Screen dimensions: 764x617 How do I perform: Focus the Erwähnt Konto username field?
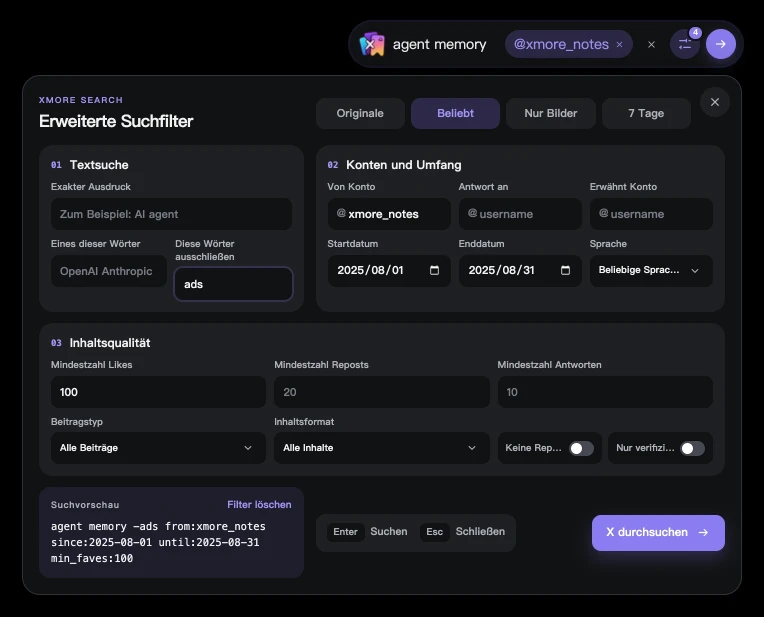(x=651, y=214)
